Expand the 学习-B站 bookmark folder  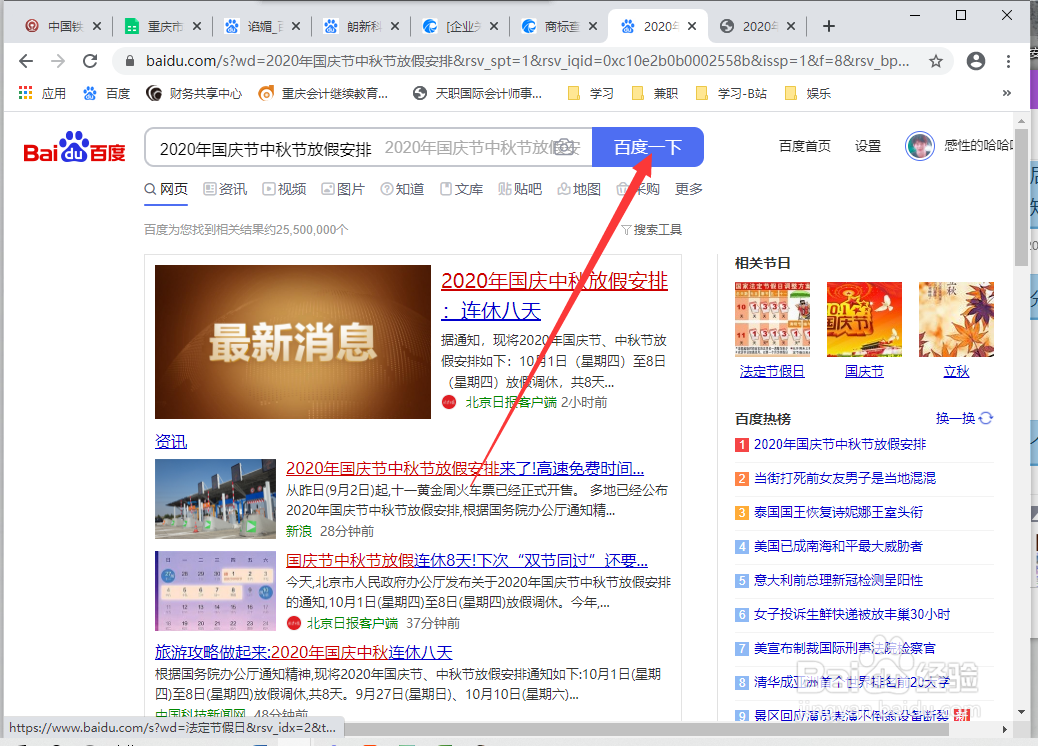(731, 93)
